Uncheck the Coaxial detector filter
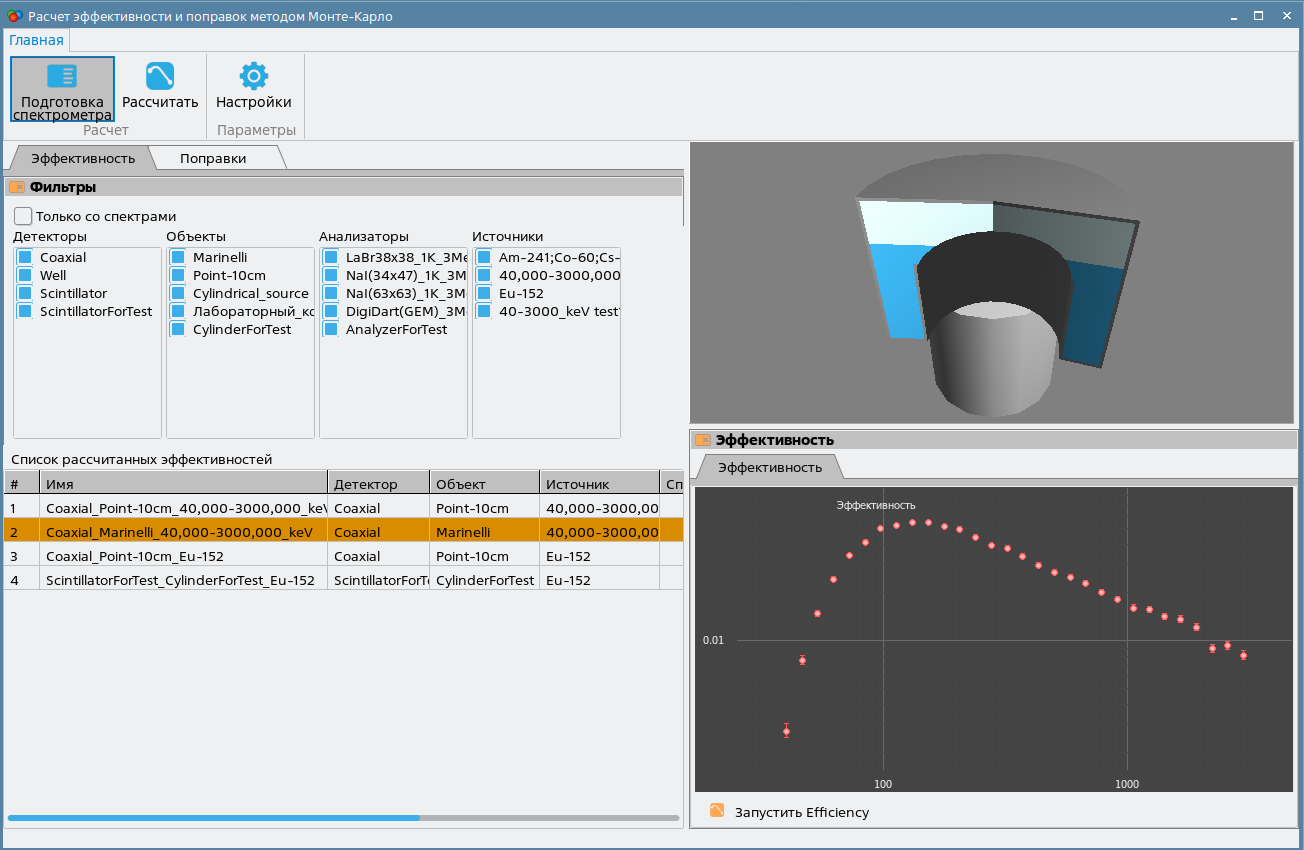Viewport: 1304px width, 850px height. coord(26,257)
